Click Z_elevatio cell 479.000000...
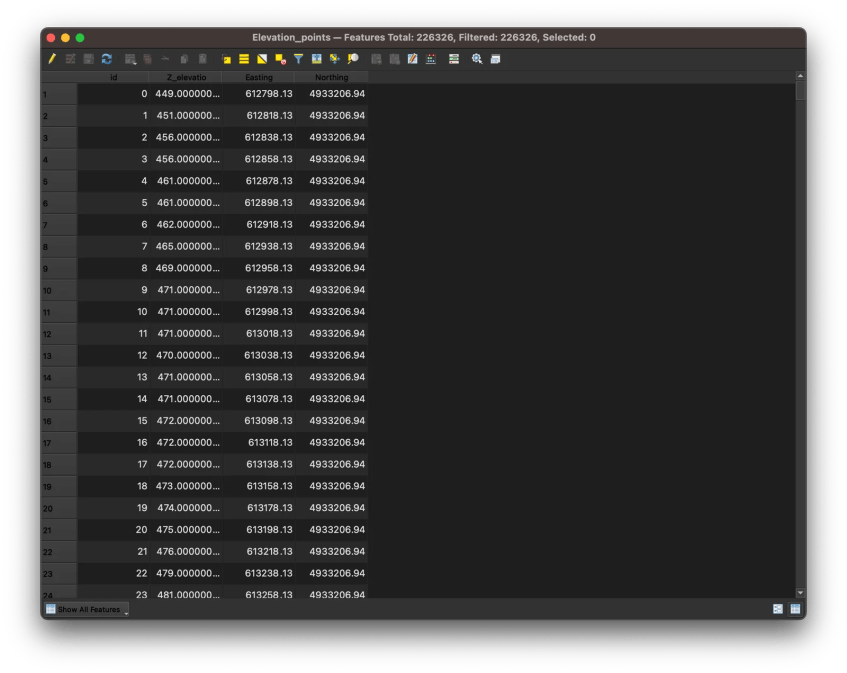Screen dimensions: 847x673 [x=186, y=573]
